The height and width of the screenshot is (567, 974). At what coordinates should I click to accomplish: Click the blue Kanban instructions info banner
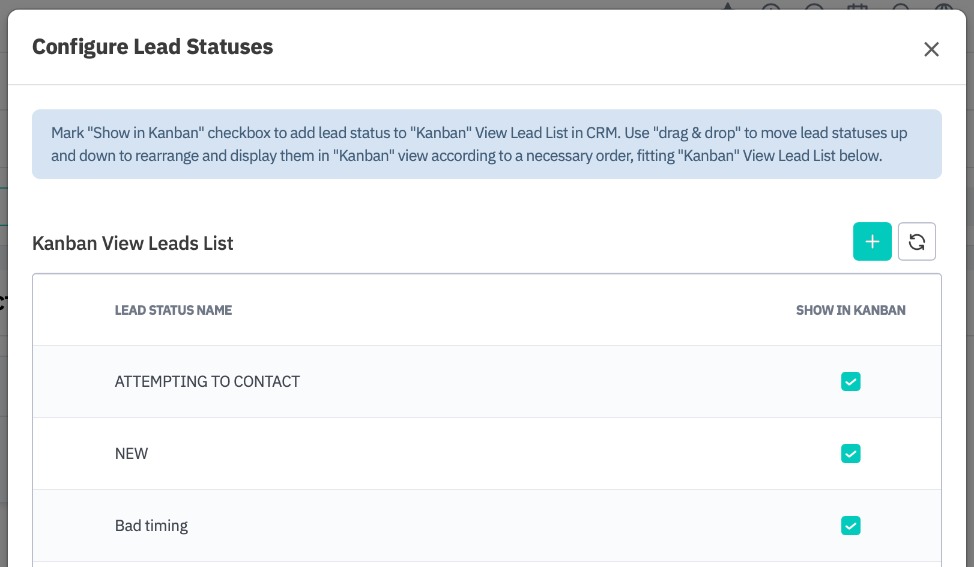(486, 144)
